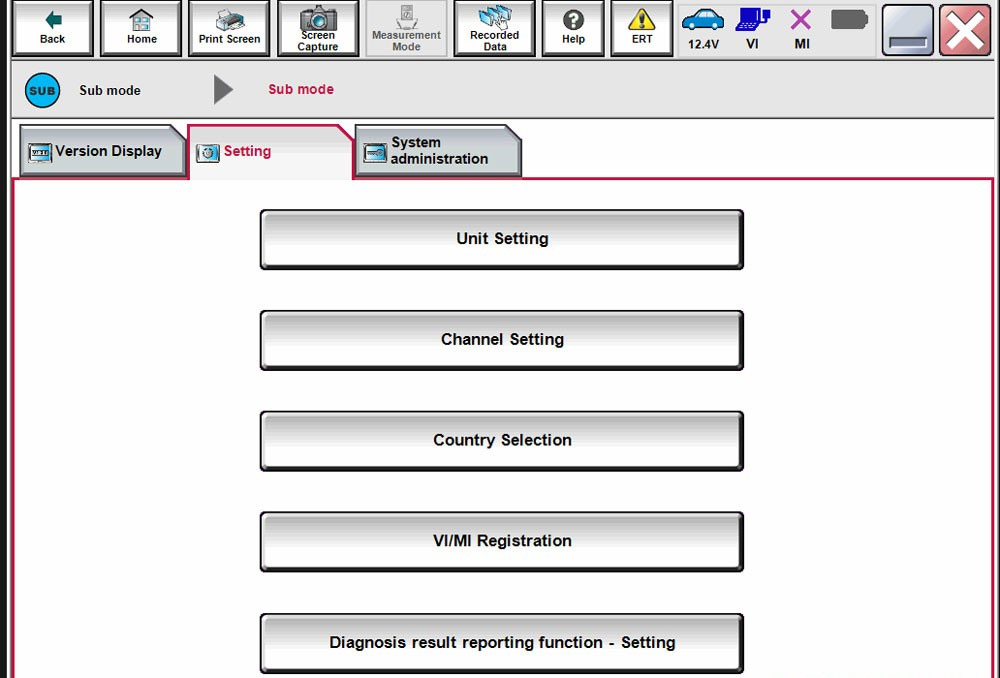
Task: Click the battery status indicator
Action: 849,27
